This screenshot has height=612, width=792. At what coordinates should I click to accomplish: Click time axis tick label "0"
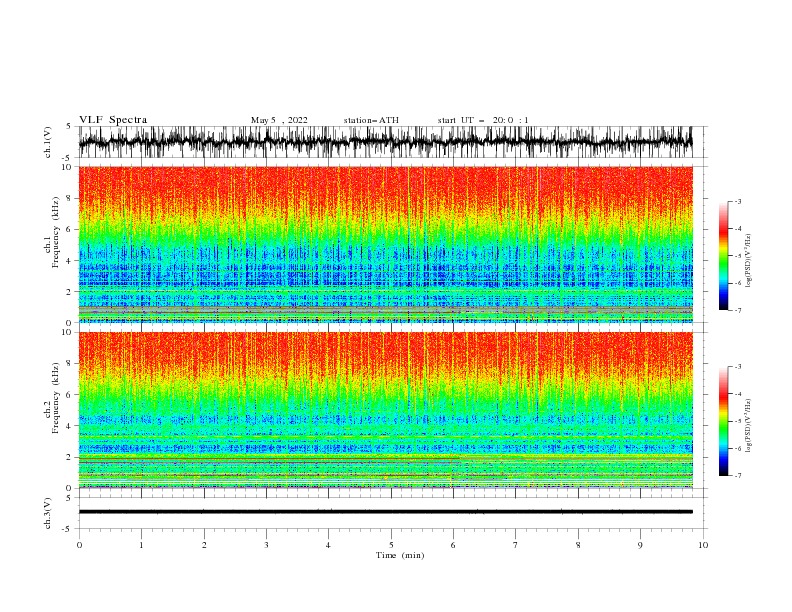(x=79, y=545)
